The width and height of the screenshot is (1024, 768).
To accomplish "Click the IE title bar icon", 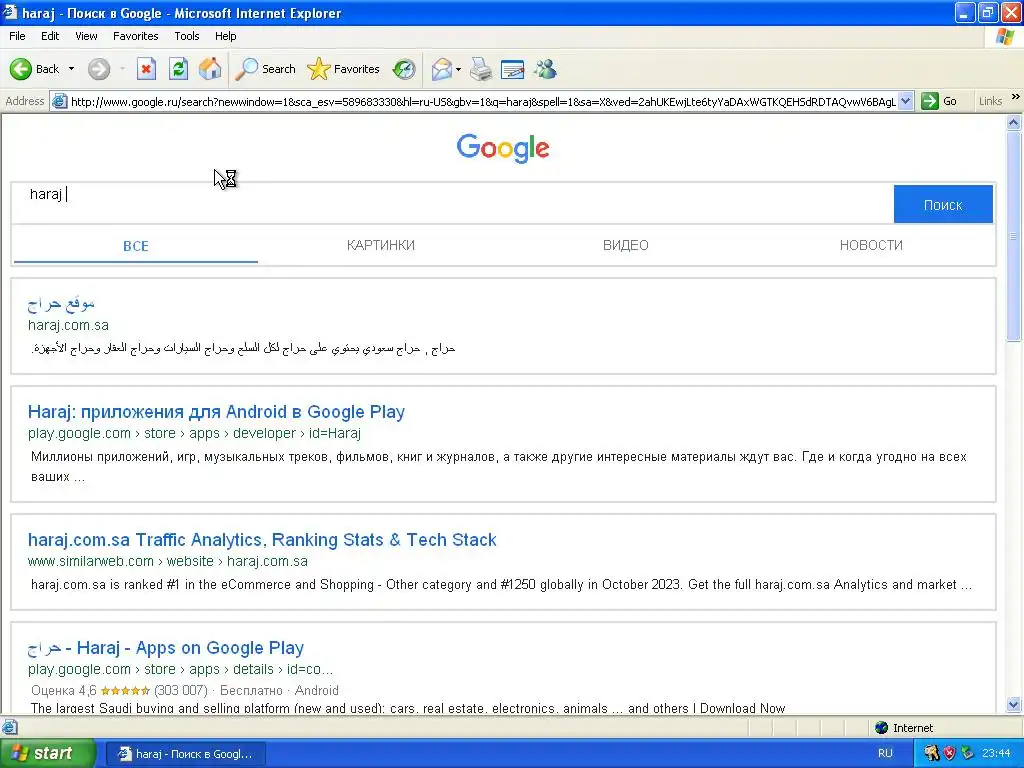I will click(x=10, y=12).
